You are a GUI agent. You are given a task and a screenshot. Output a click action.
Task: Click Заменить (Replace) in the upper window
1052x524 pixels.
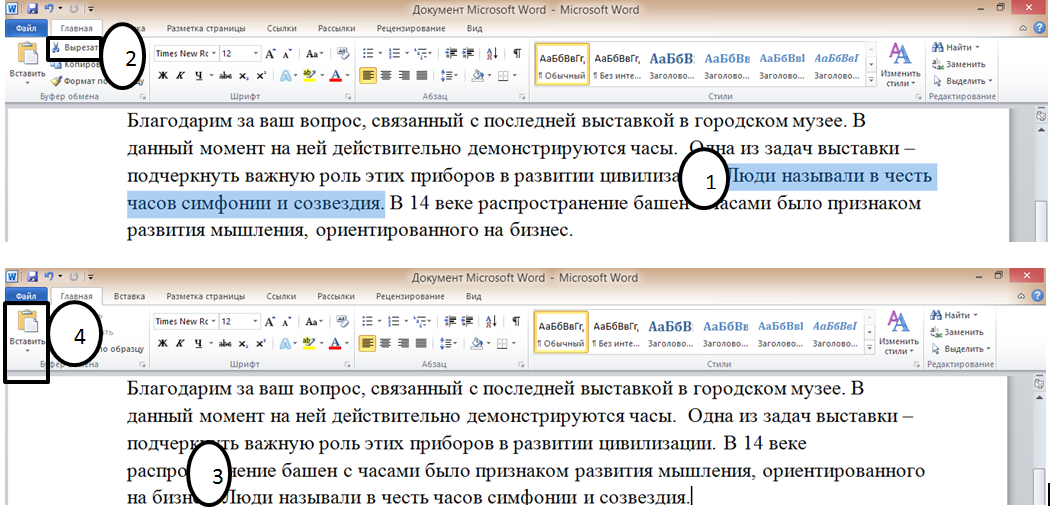coord(958,64)
